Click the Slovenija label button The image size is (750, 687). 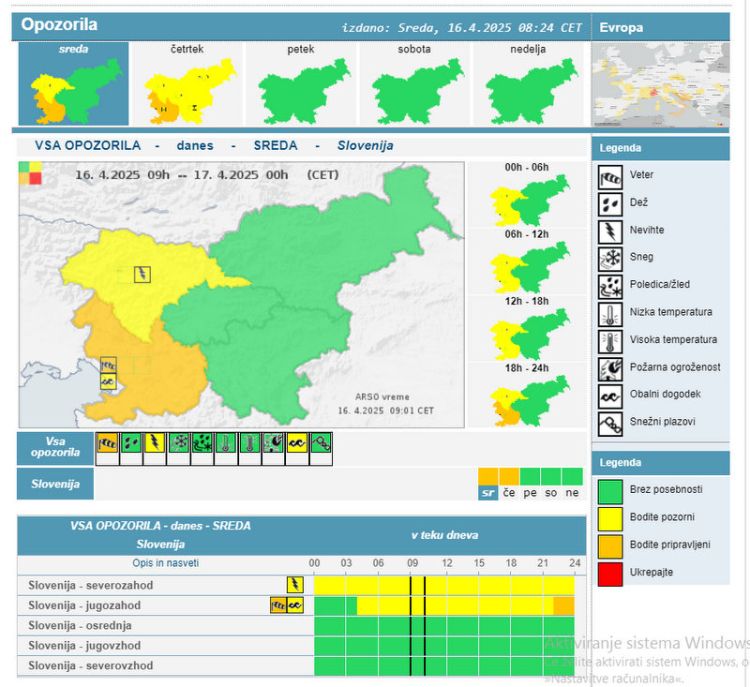55,484
